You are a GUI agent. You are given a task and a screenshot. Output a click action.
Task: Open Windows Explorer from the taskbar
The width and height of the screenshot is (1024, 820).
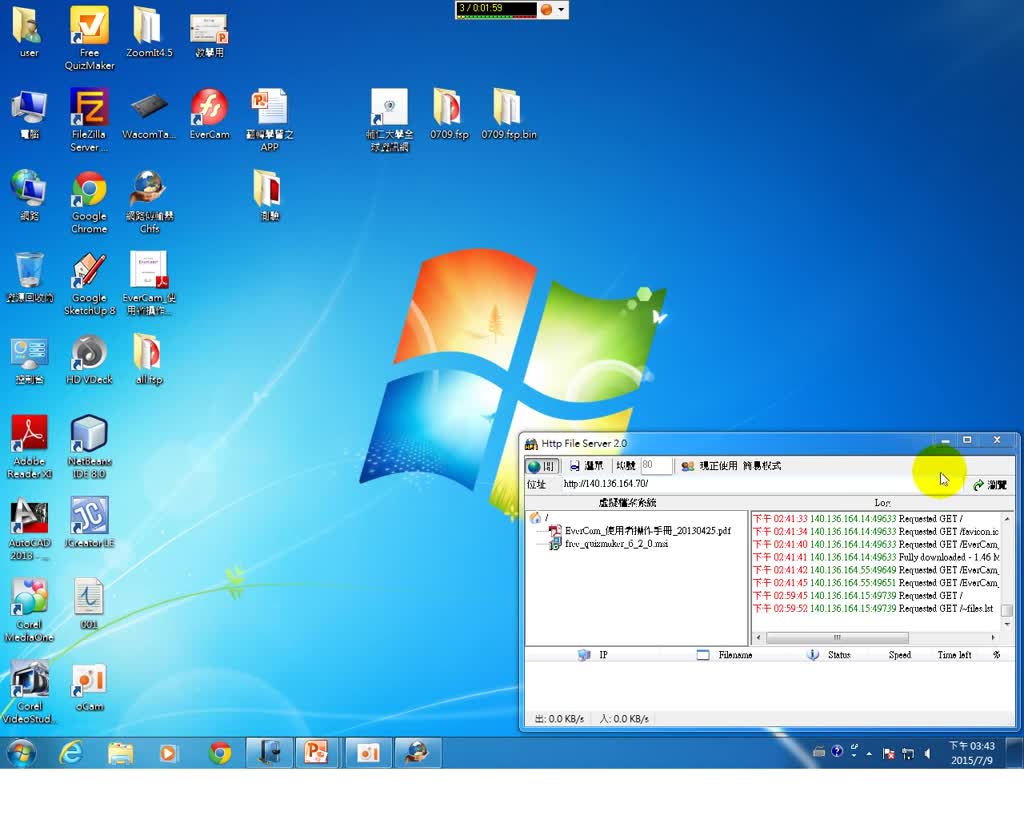click(x=121, y=753)
